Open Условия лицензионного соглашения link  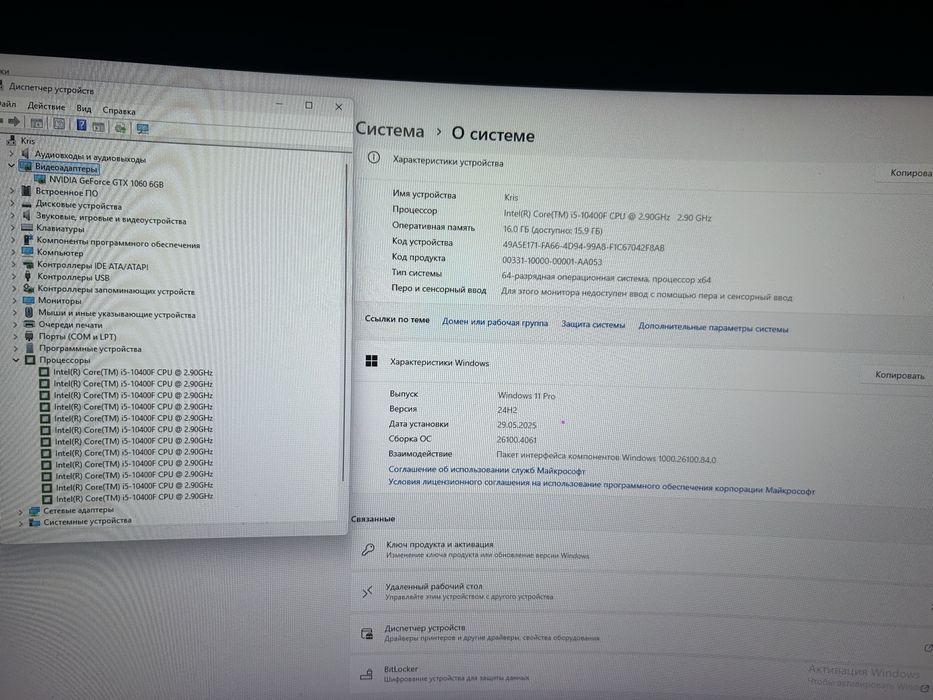point(602,486)
